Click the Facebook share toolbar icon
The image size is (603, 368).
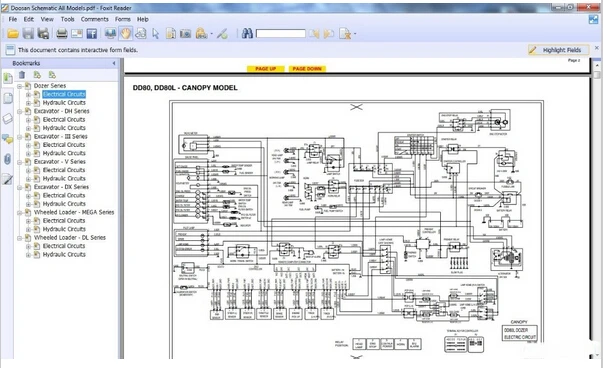point(92,34)
